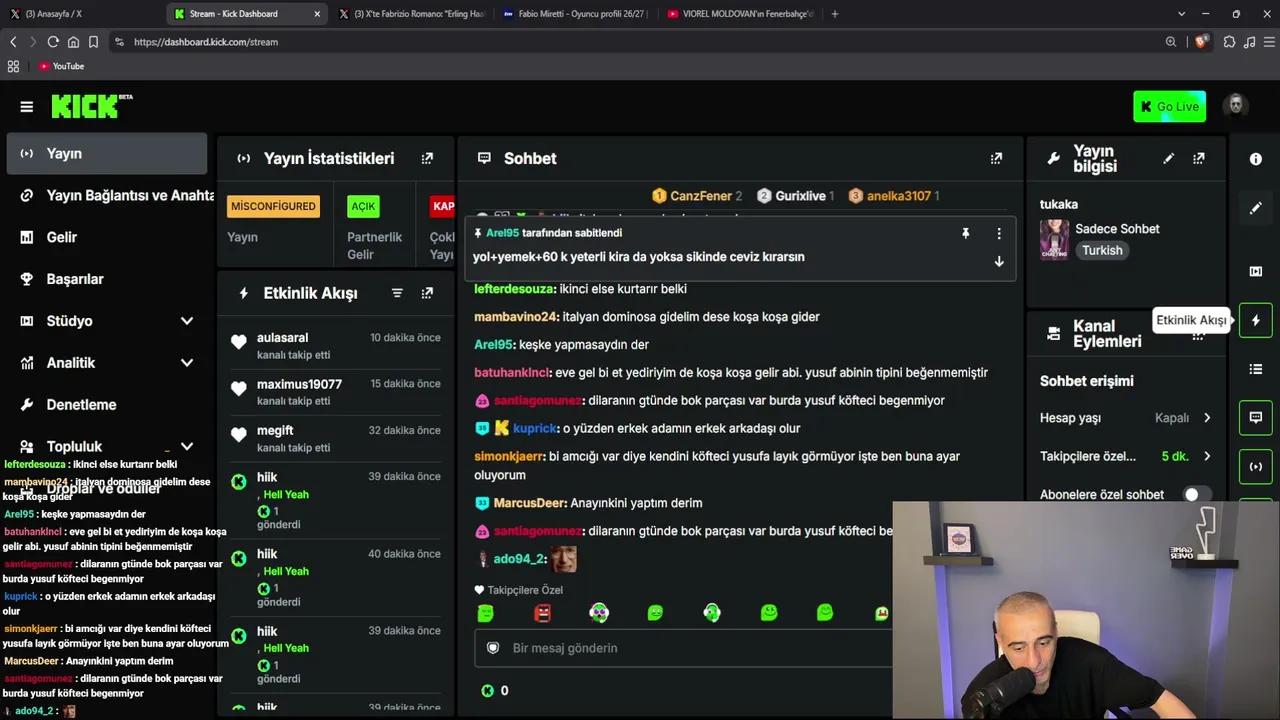Click the browser zoom magnifier icon
Screen dimensions: 1280x720
1171,42
